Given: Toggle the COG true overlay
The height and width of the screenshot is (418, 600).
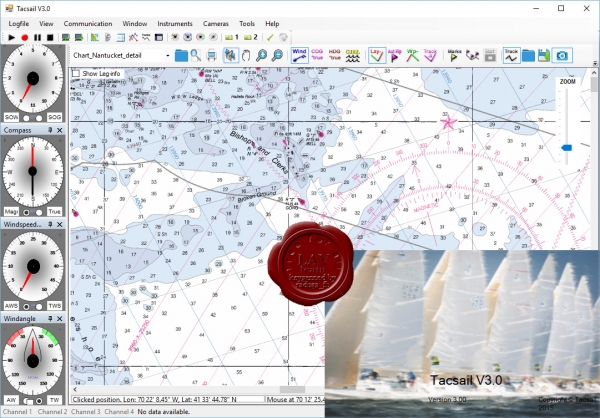Looking at the screenshot, I should [317, 55].
